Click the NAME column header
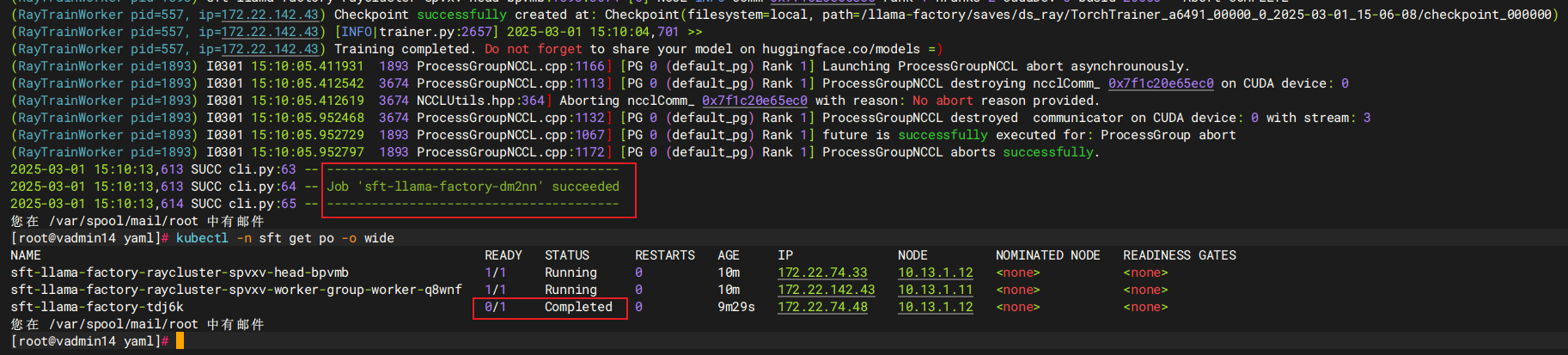This screenshot has width=1568, height=355. tap(26, 255)
